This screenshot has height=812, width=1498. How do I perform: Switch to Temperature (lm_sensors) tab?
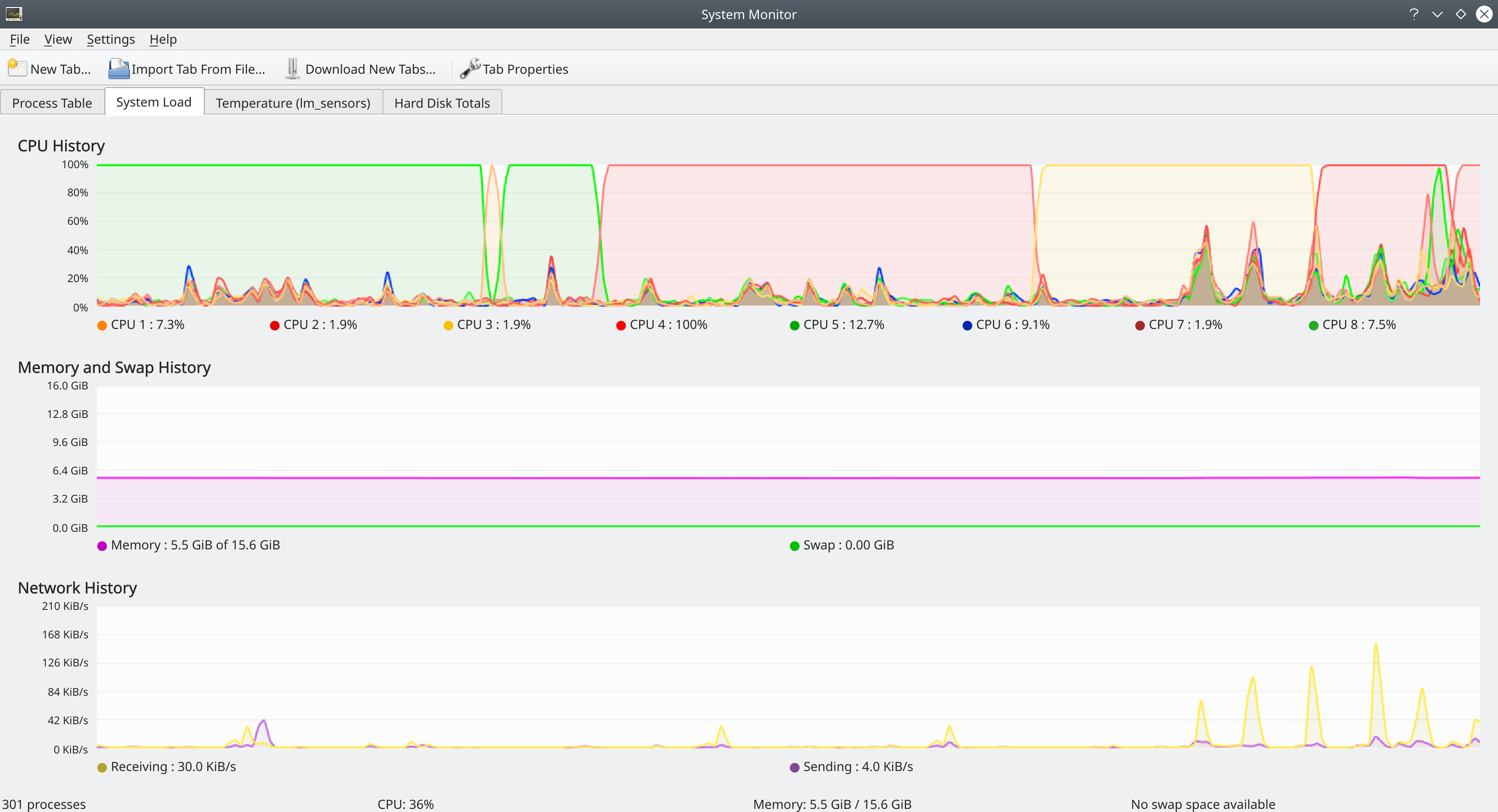coord(293,103)
